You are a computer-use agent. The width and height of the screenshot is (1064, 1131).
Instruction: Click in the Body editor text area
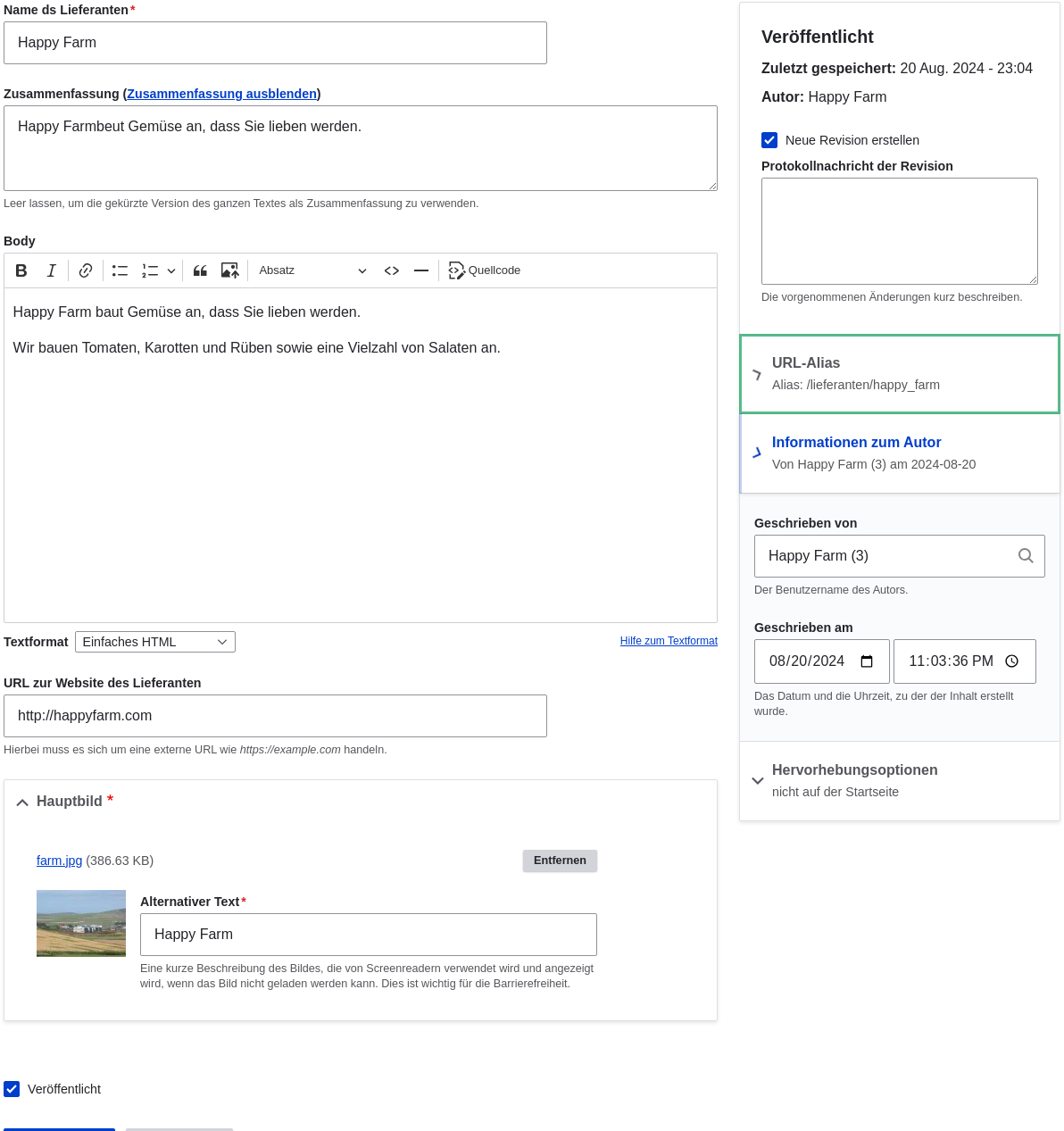[361, 455]
